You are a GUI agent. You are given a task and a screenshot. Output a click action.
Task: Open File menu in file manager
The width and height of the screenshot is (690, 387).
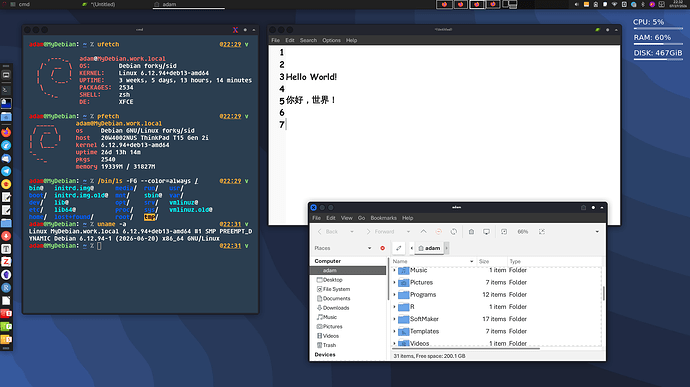point(316,218)
